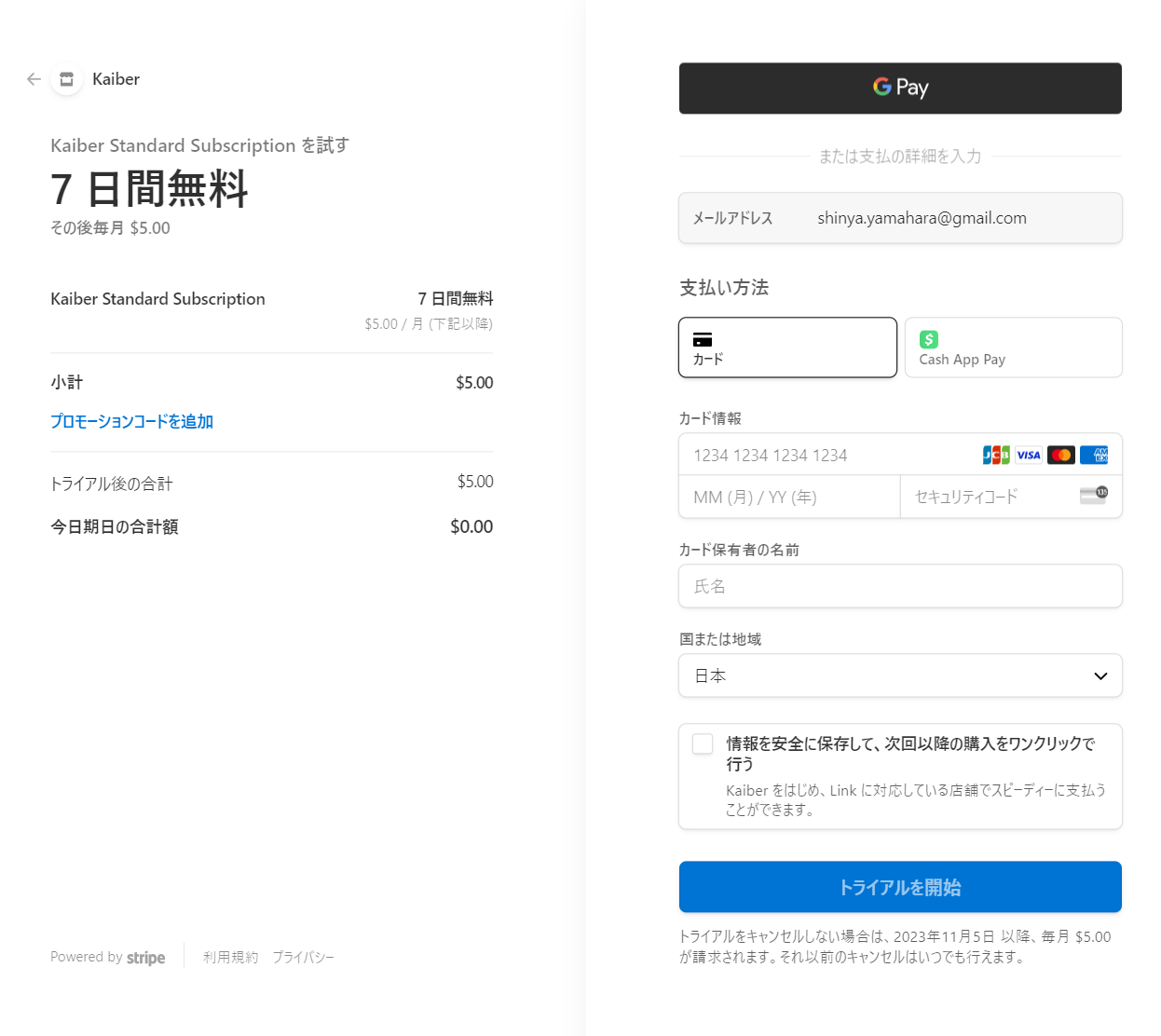This screenshot has width=1161, height=1036.
Task: Click the Mastercard logo
Action: coord(1061,455)
